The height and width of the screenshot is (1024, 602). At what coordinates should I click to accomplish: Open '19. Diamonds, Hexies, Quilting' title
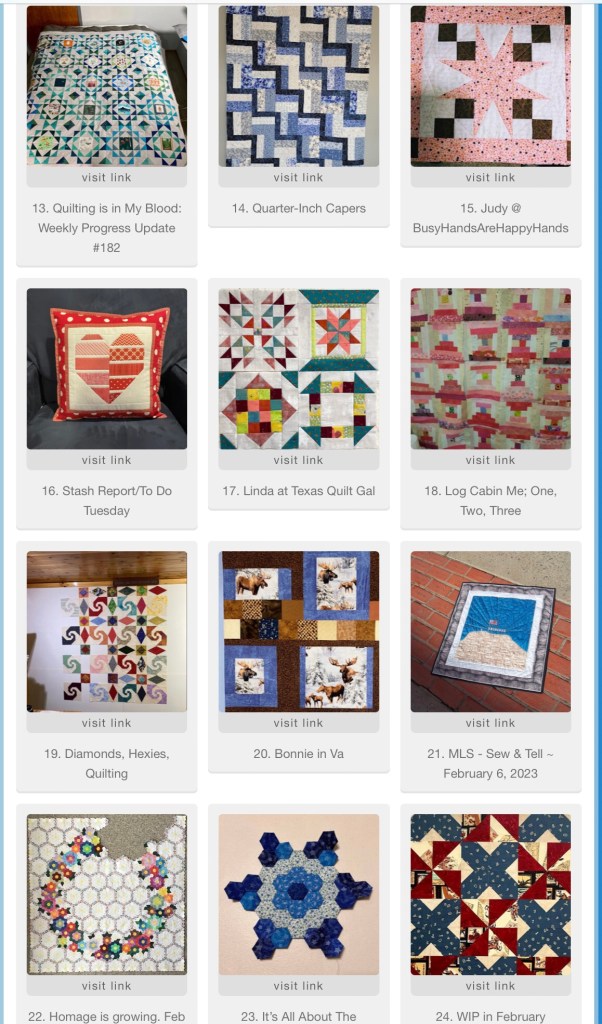coord(106,763)
